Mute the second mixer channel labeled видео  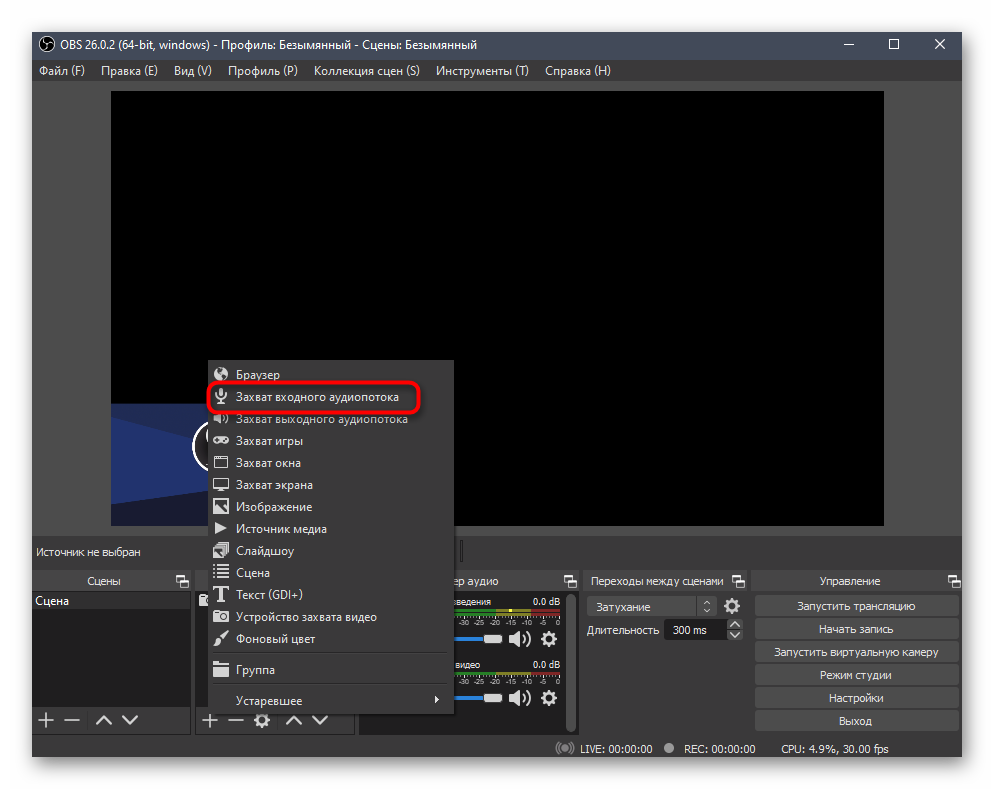pos(520,698)
